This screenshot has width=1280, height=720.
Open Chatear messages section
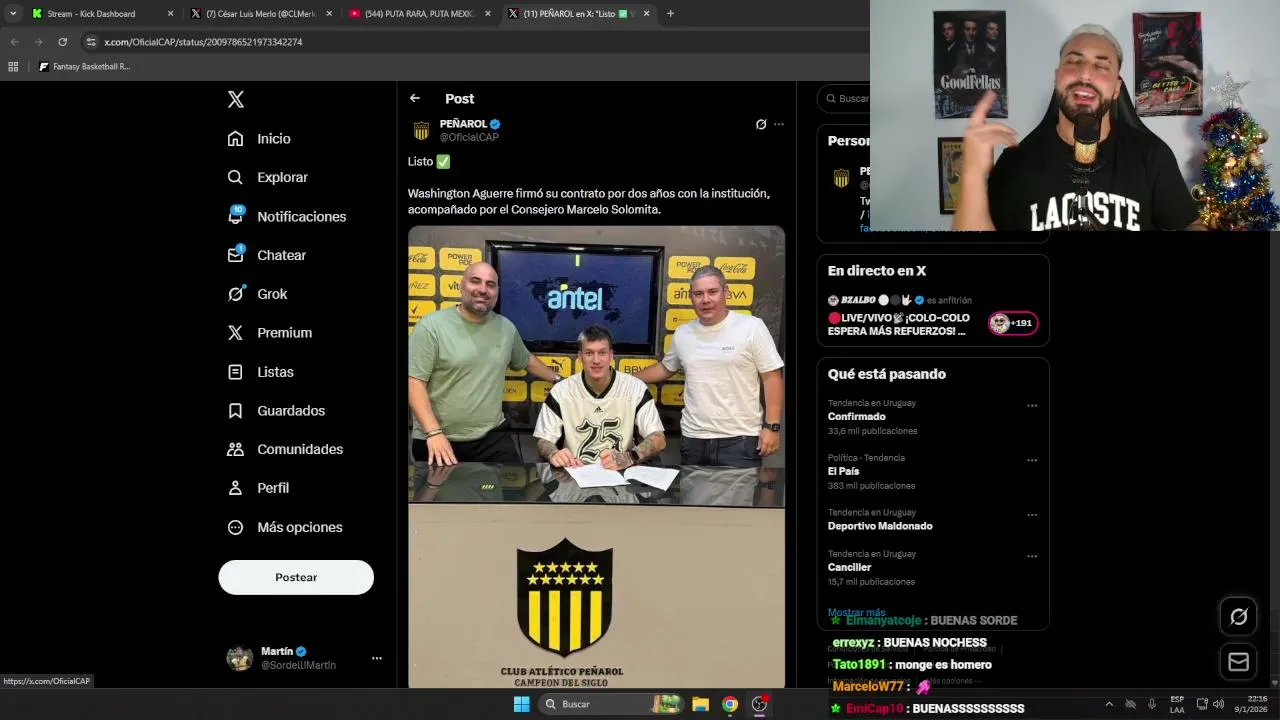[266, 255]
